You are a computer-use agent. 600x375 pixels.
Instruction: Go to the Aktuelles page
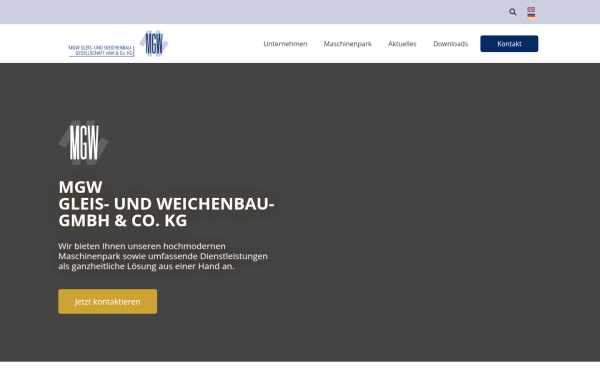[402, 44]
